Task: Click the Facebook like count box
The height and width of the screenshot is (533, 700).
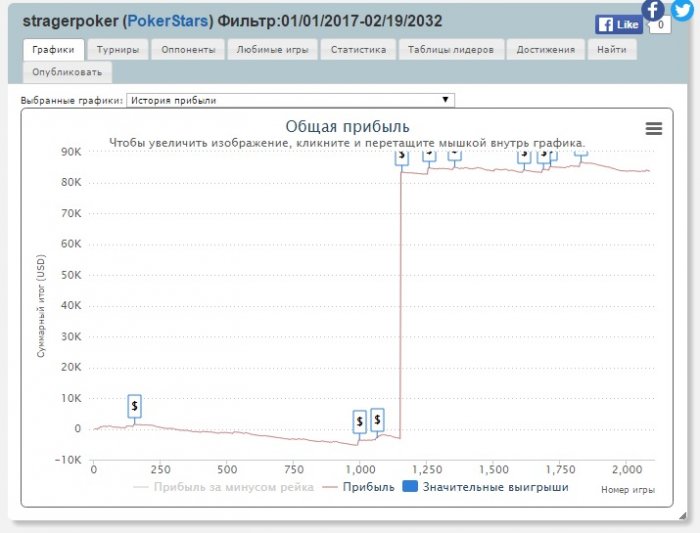Action: coord(660,25)
